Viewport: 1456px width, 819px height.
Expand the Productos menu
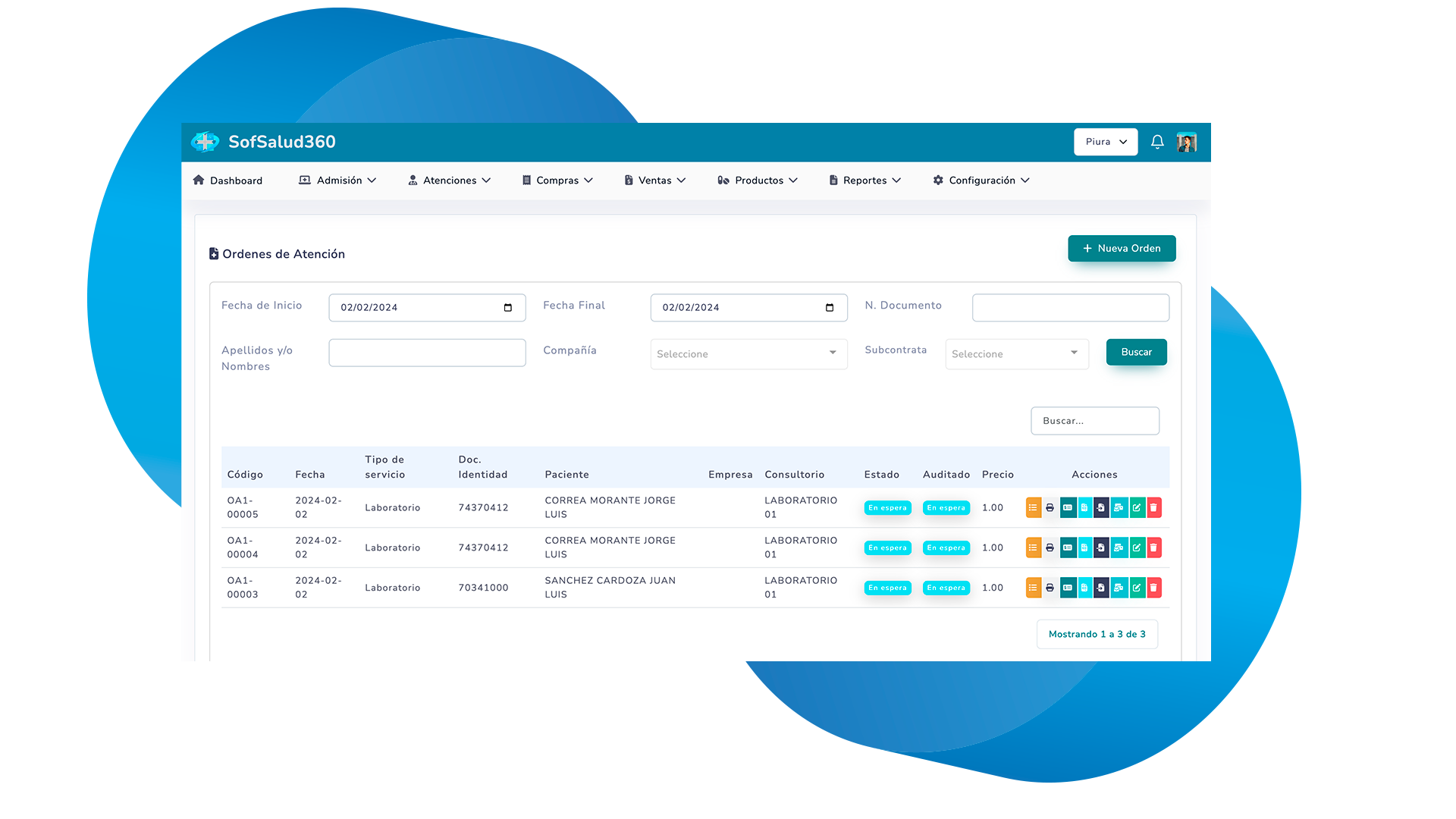point(758,180)
